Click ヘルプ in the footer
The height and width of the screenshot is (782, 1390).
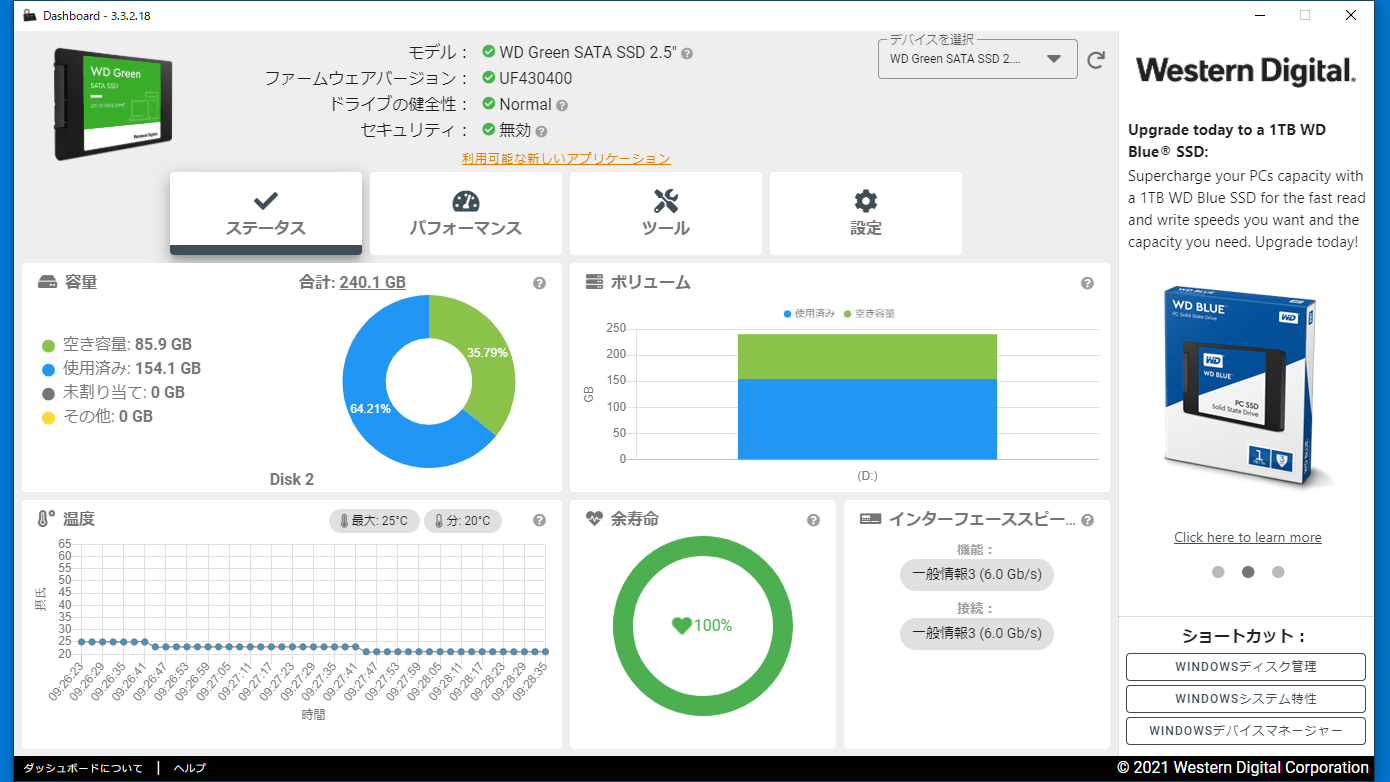click(189, 769)
